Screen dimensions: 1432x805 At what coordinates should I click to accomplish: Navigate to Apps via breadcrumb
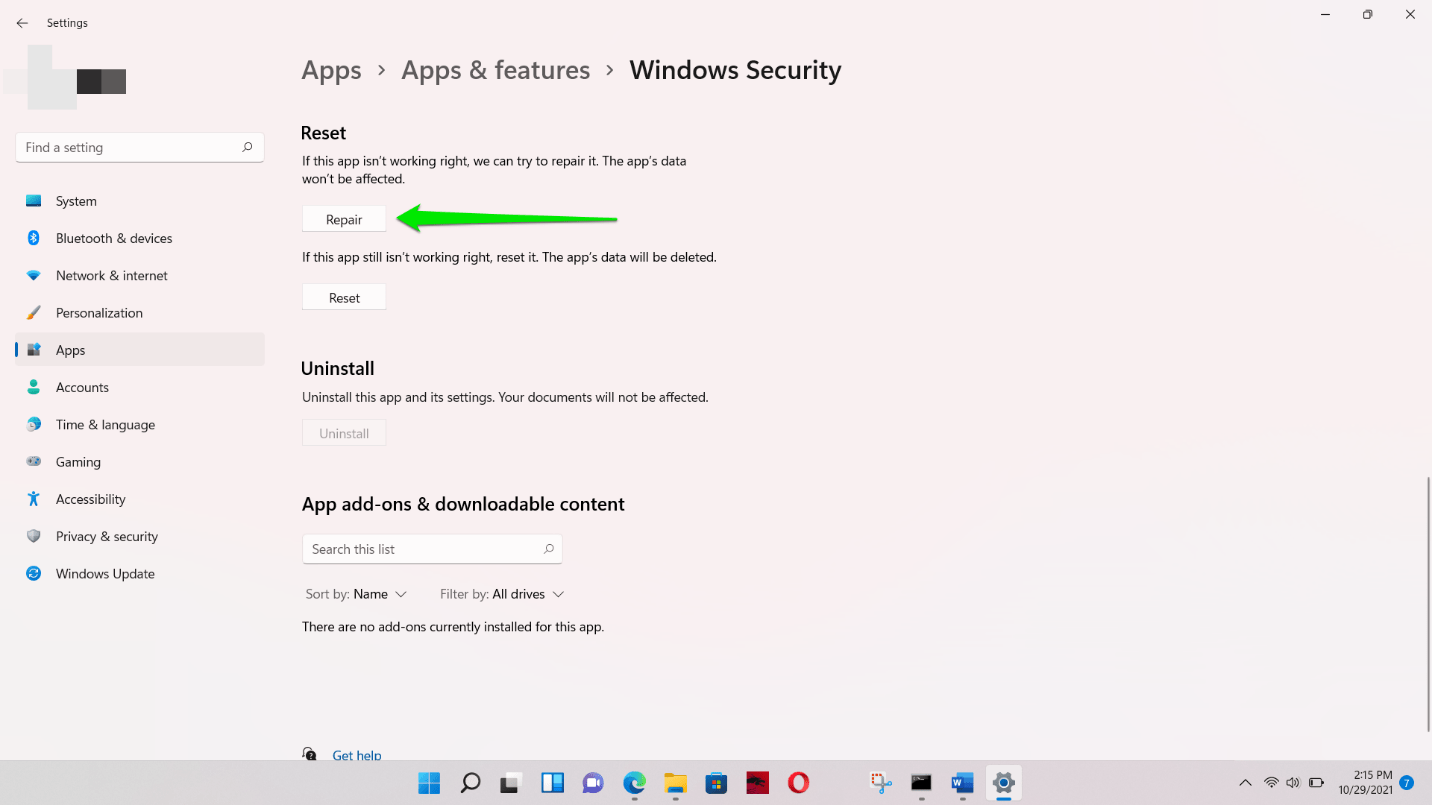(x=331, y=70)
